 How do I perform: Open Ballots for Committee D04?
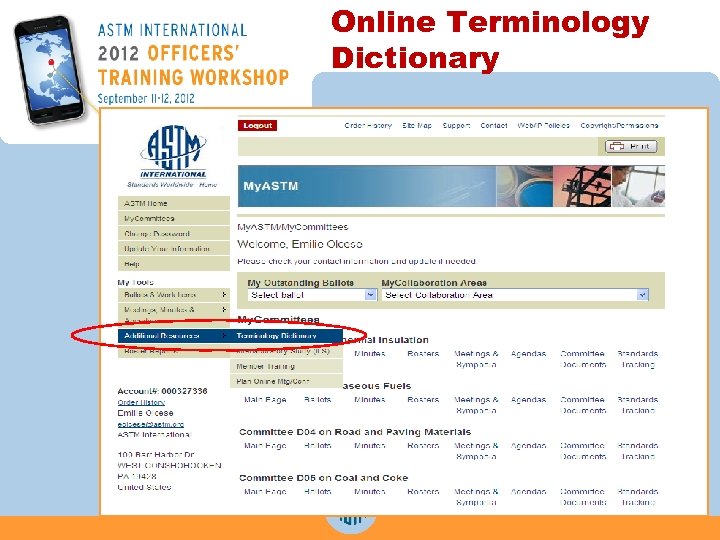click(317, 445)
